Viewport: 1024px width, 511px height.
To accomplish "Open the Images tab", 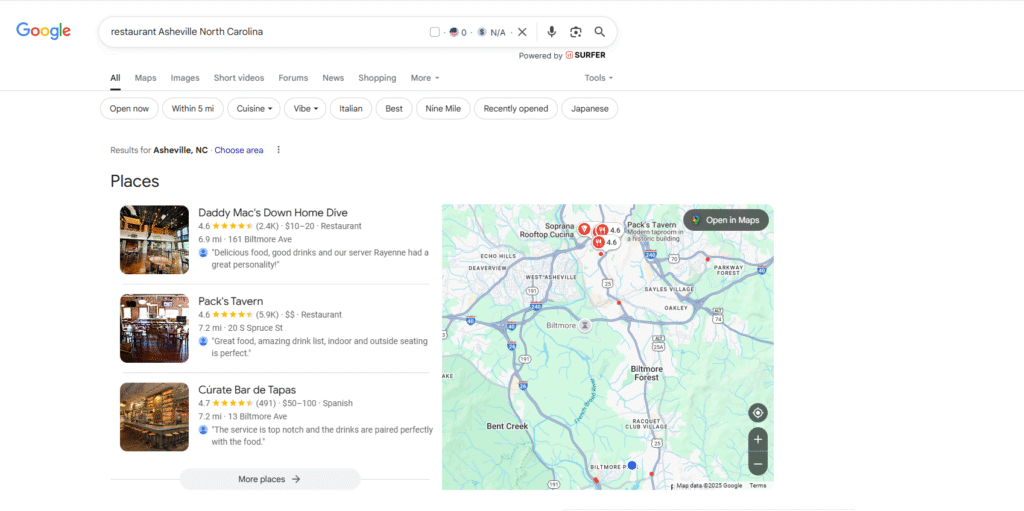I will (185, 78).
